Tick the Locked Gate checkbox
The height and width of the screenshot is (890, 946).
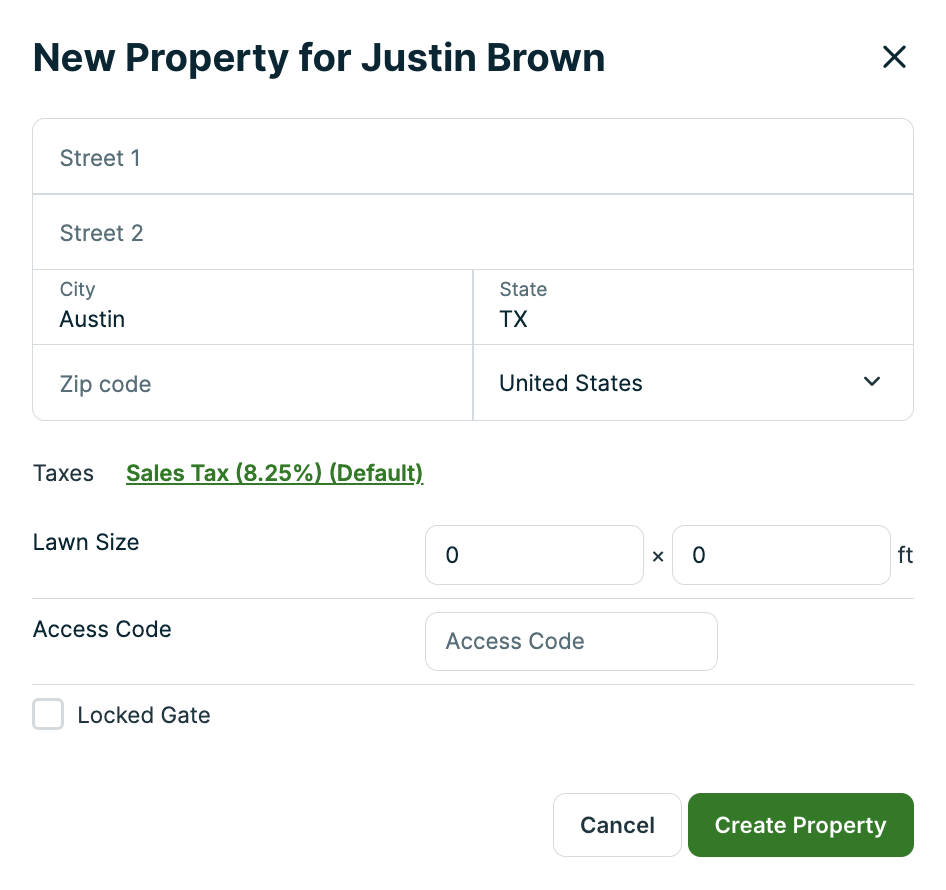pyautogui.click(x=48, y=714)
